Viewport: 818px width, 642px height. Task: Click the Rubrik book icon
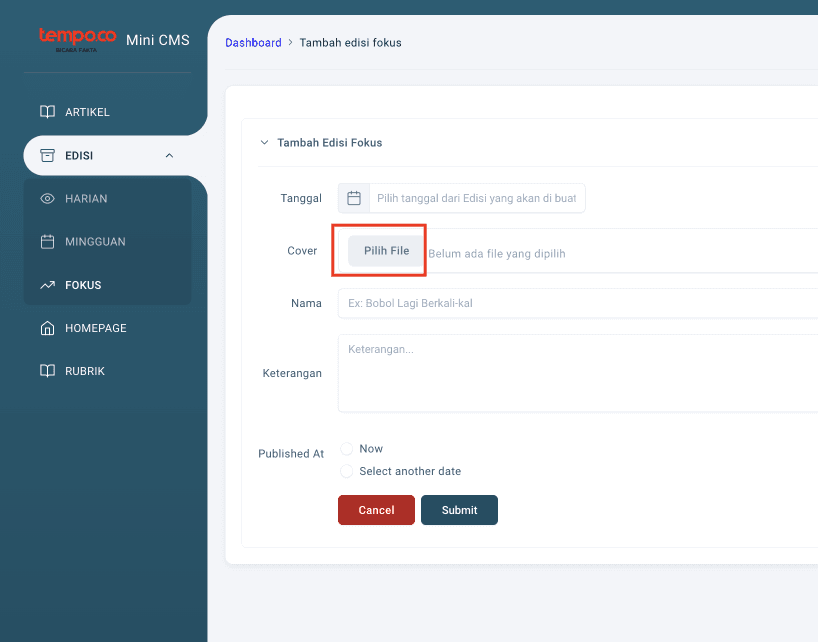[47, 371]
